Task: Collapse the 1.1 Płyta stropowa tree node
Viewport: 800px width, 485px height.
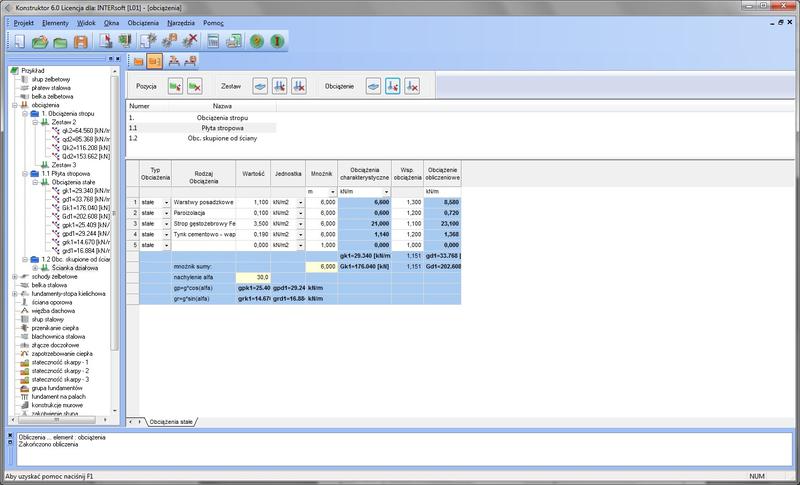Action: 23,172
